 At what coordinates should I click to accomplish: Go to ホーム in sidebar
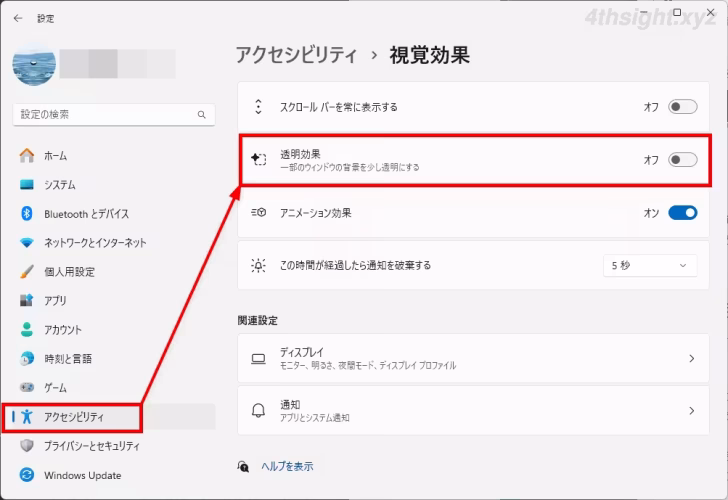[x=55, y=156]
